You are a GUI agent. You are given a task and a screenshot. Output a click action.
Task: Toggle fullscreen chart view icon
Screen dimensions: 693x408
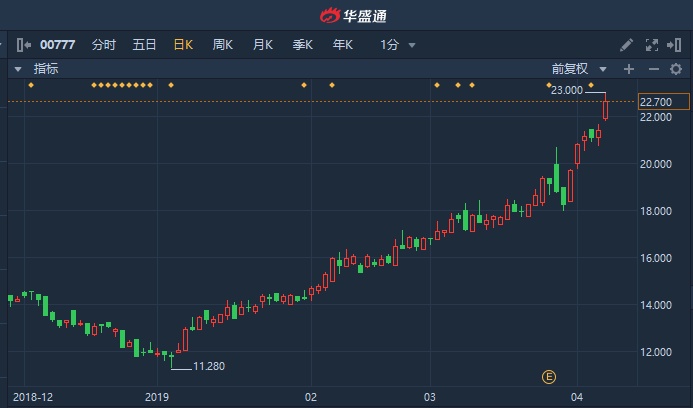651,45
